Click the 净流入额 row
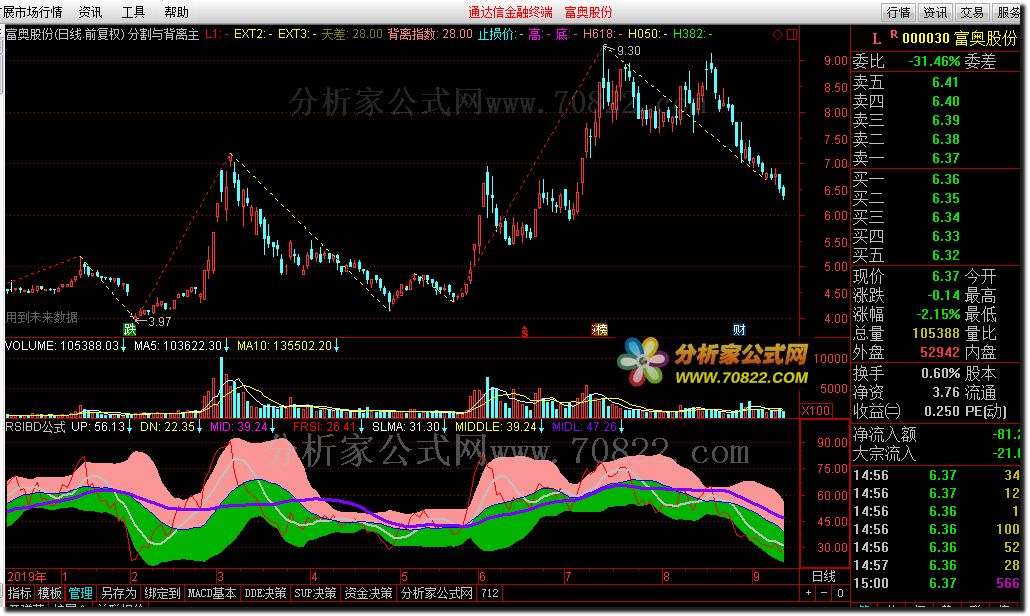The image size is (1030, 616). (937, 435)
